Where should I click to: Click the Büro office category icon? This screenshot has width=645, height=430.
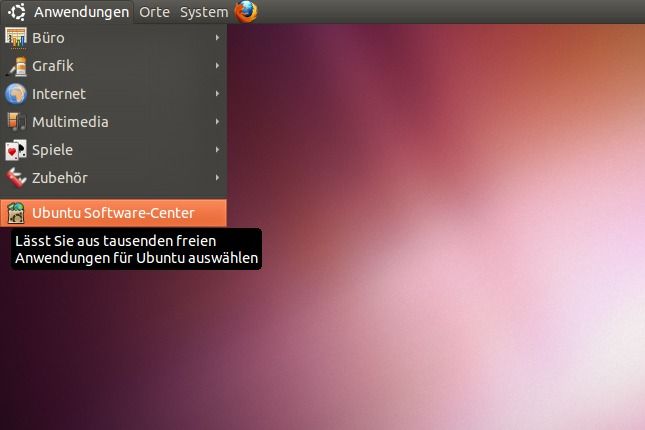pyautogui.click(x=15, y=38)
